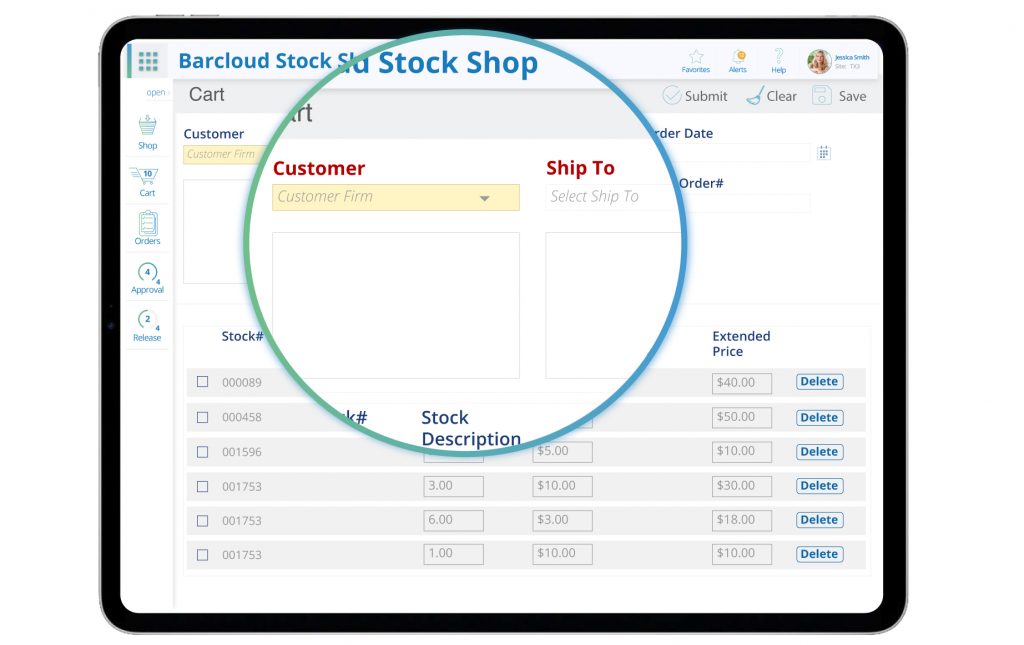The height and width of the screenshot is (645, 1024).
Task: Check the box for stock 001596
Action: 202,452
